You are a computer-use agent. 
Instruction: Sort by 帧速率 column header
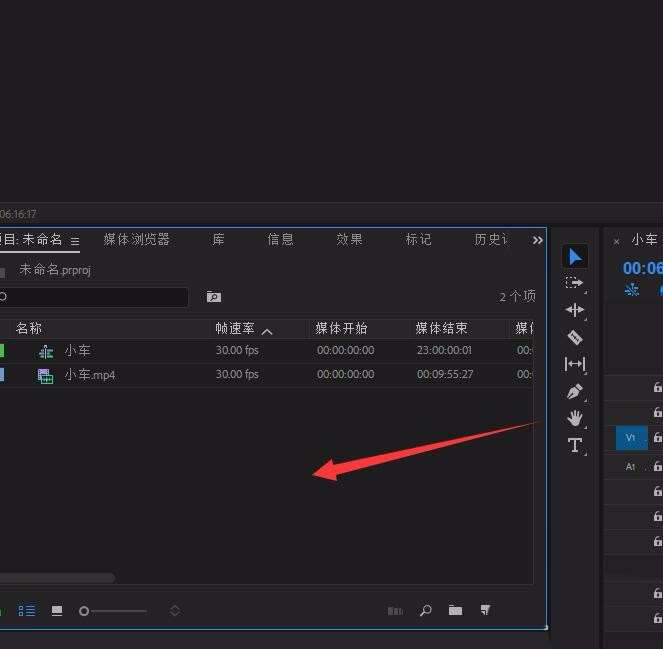click(235, 329)
